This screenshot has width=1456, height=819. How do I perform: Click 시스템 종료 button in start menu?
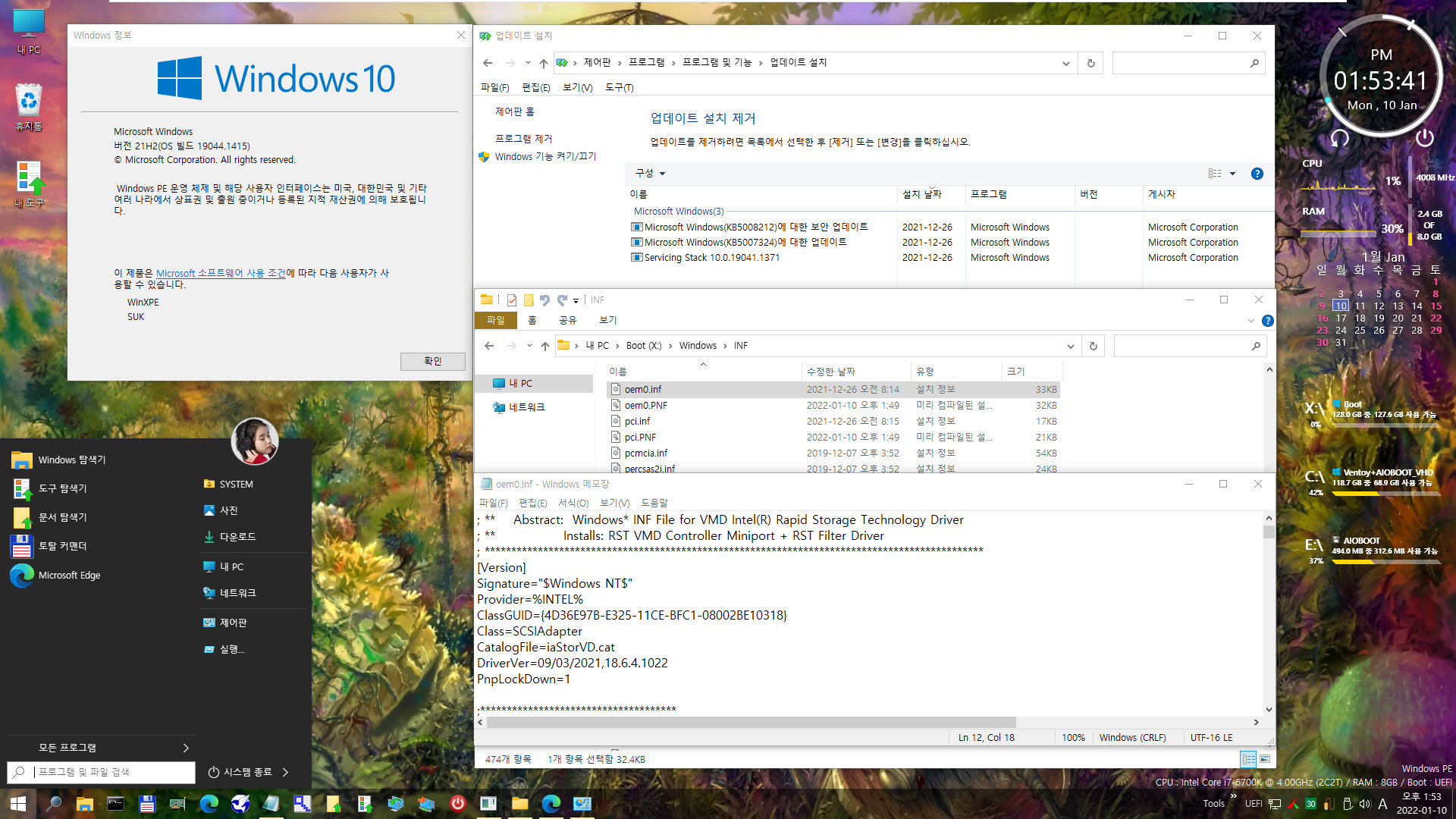coord(240,772)
